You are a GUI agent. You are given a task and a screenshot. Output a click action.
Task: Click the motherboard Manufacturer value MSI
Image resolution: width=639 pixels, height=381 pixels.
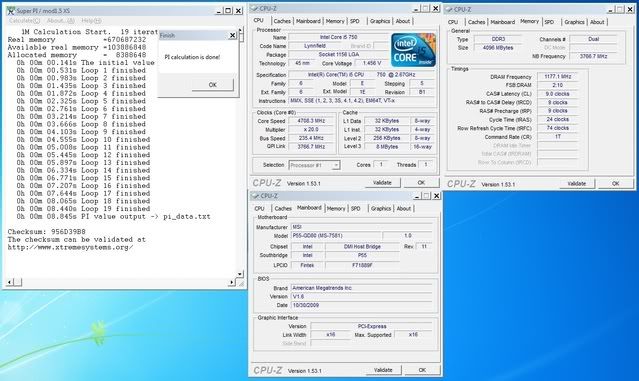coord(362,227)
